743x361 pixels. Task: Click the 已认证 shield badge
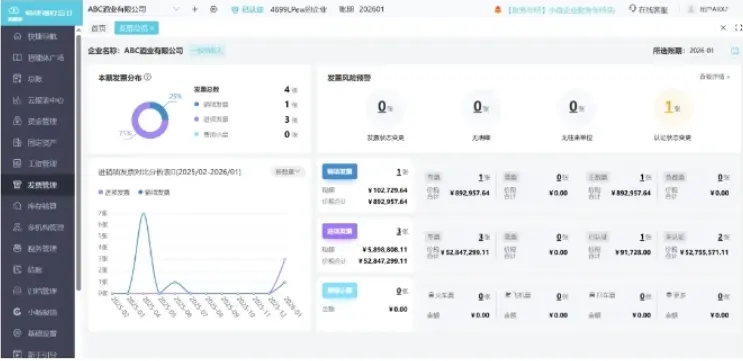point(247,9)
